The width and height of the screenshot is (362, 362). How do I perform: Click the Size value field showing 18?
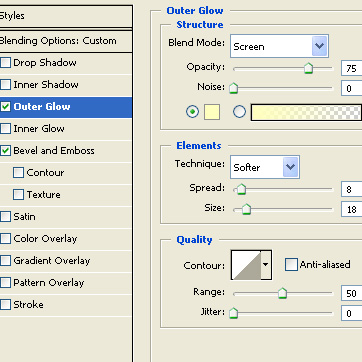(x=352, y=209)
